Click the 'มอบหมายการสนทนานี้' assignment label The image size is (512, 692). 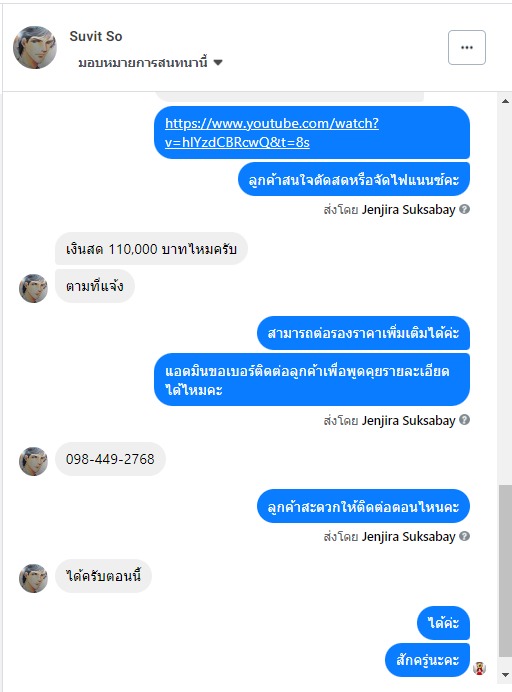pos(143,63)
